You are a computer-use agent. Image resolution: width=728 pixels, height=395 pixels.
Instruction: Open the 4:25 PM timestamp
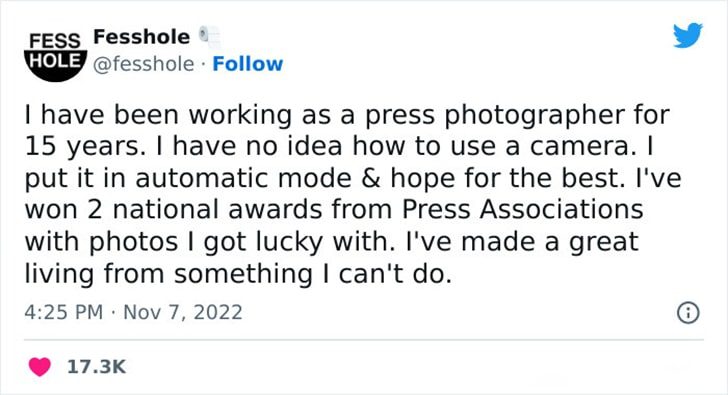(64, 312)
